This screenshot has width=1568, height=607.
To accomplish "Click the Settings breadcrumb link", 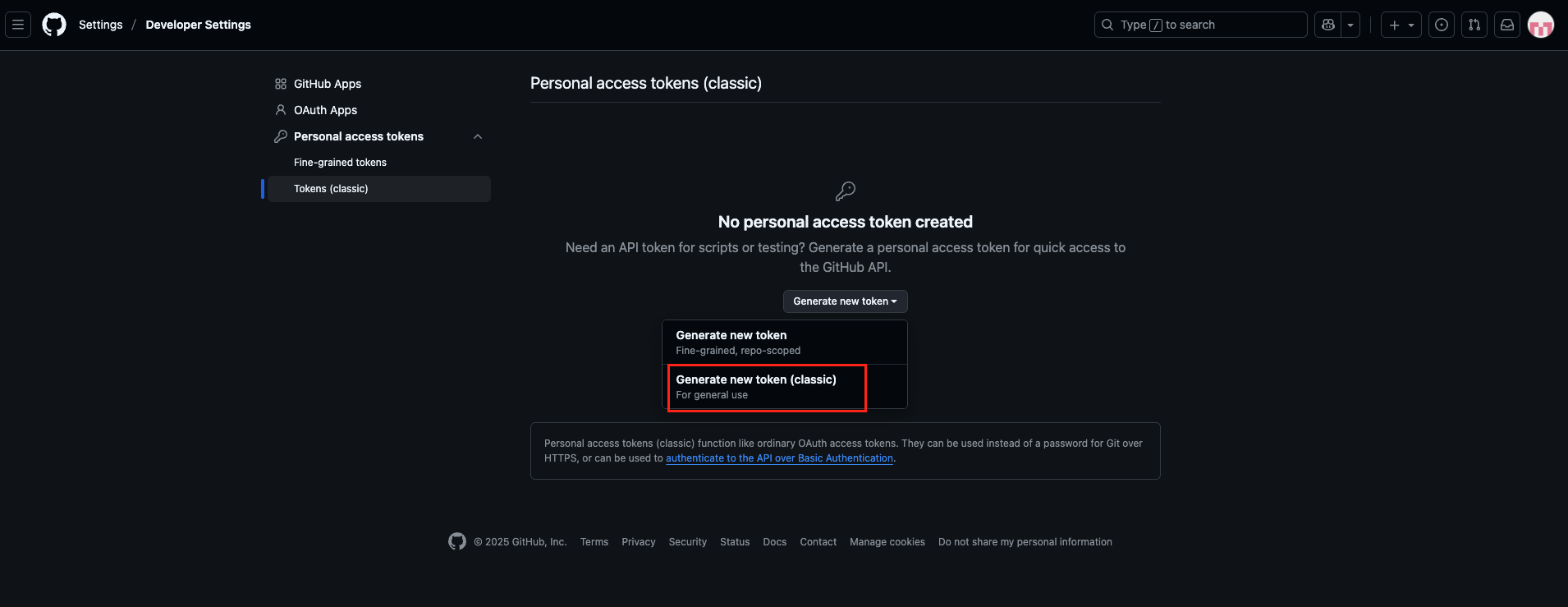I will [x=100, y=25].
